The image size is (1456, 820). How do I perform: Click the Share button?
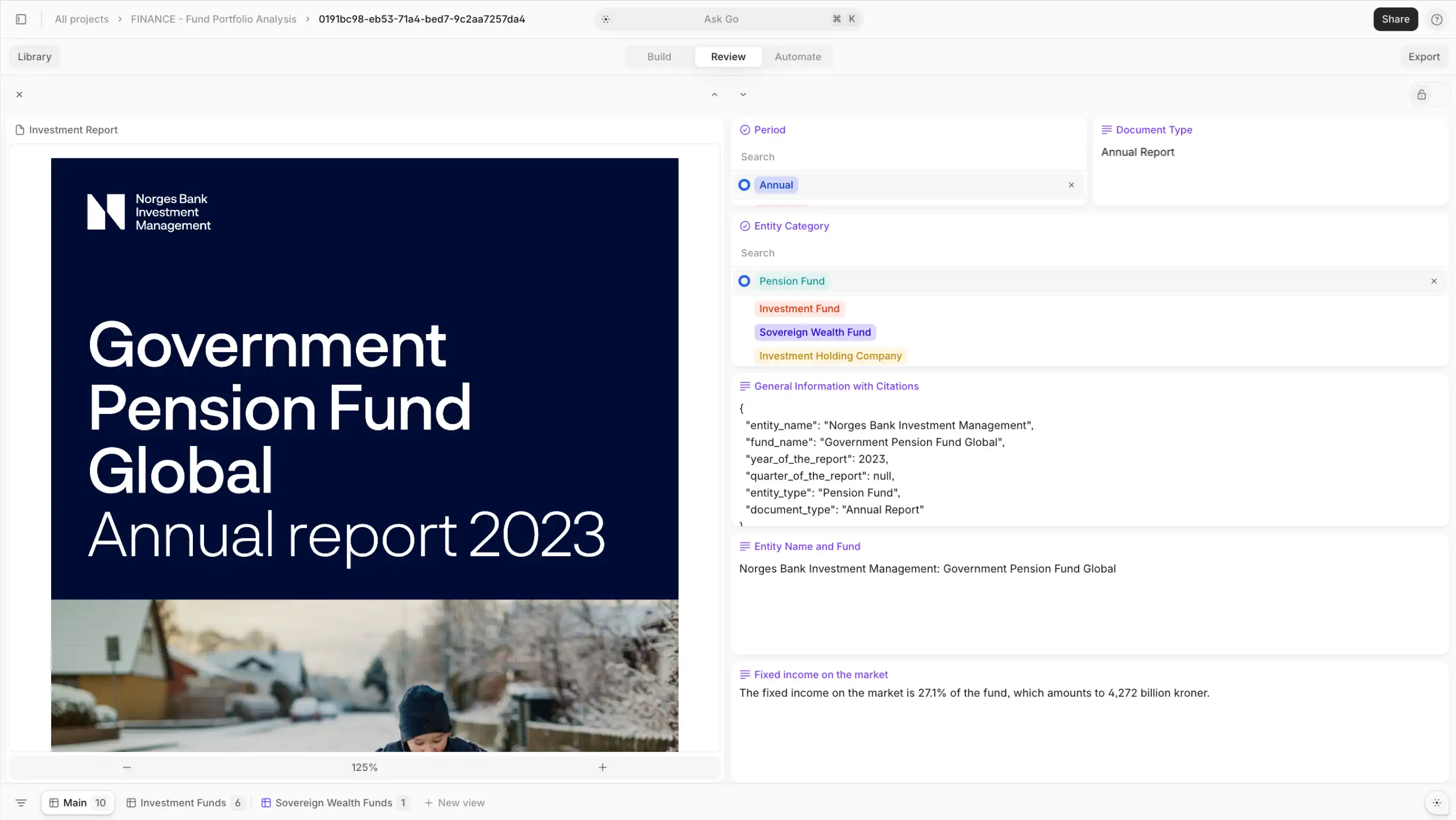[1395, 19]
